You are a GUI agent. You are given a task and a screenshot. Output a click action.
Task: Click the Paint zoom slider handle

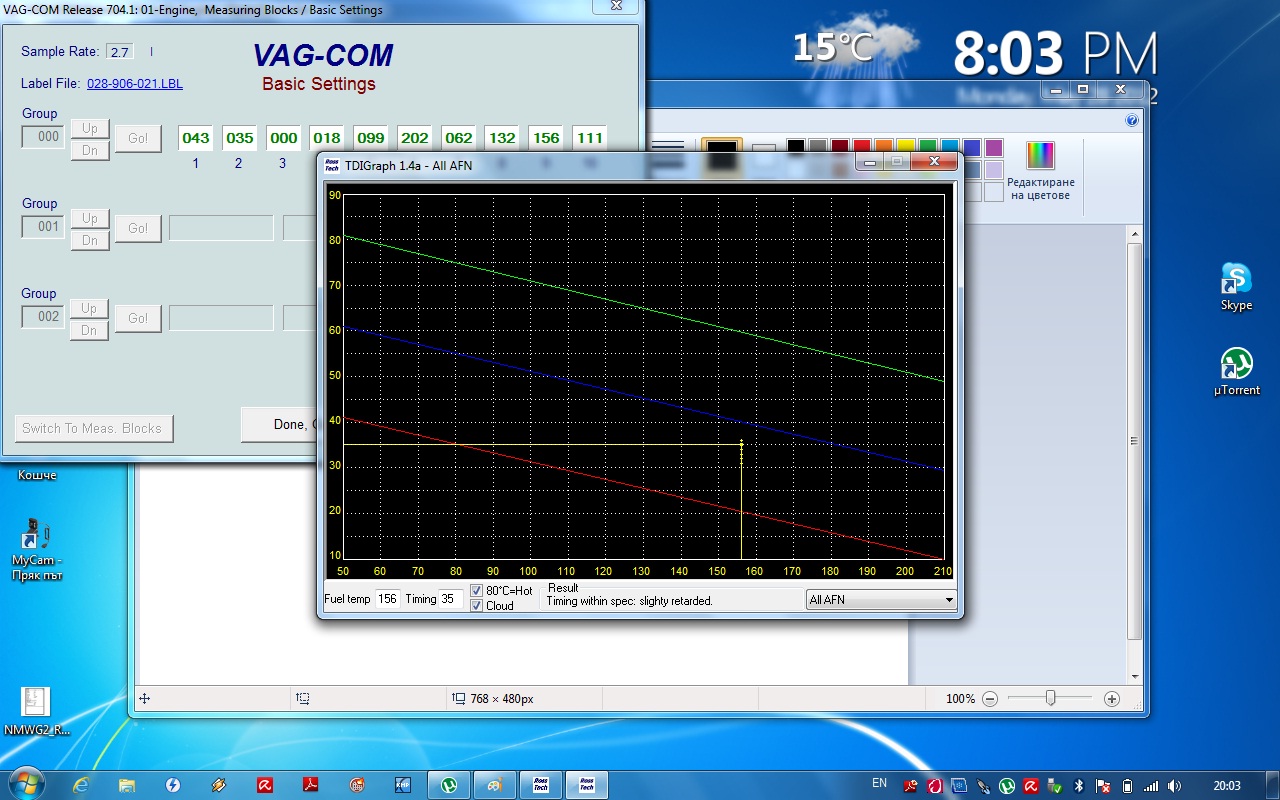pyautogui.click(x=1050, y=698)
